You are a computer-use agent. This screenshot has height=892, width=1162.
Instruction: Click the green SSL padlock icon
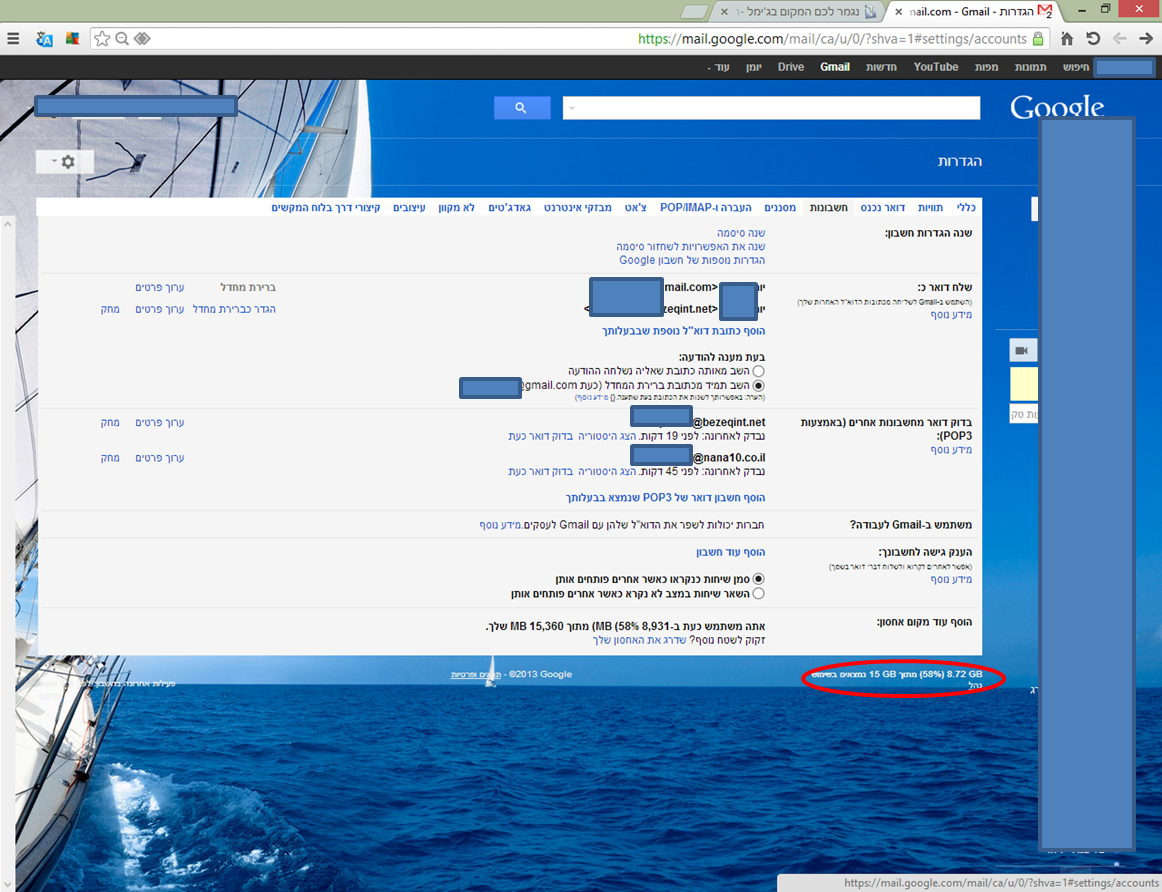click(x=1038, y=39)
